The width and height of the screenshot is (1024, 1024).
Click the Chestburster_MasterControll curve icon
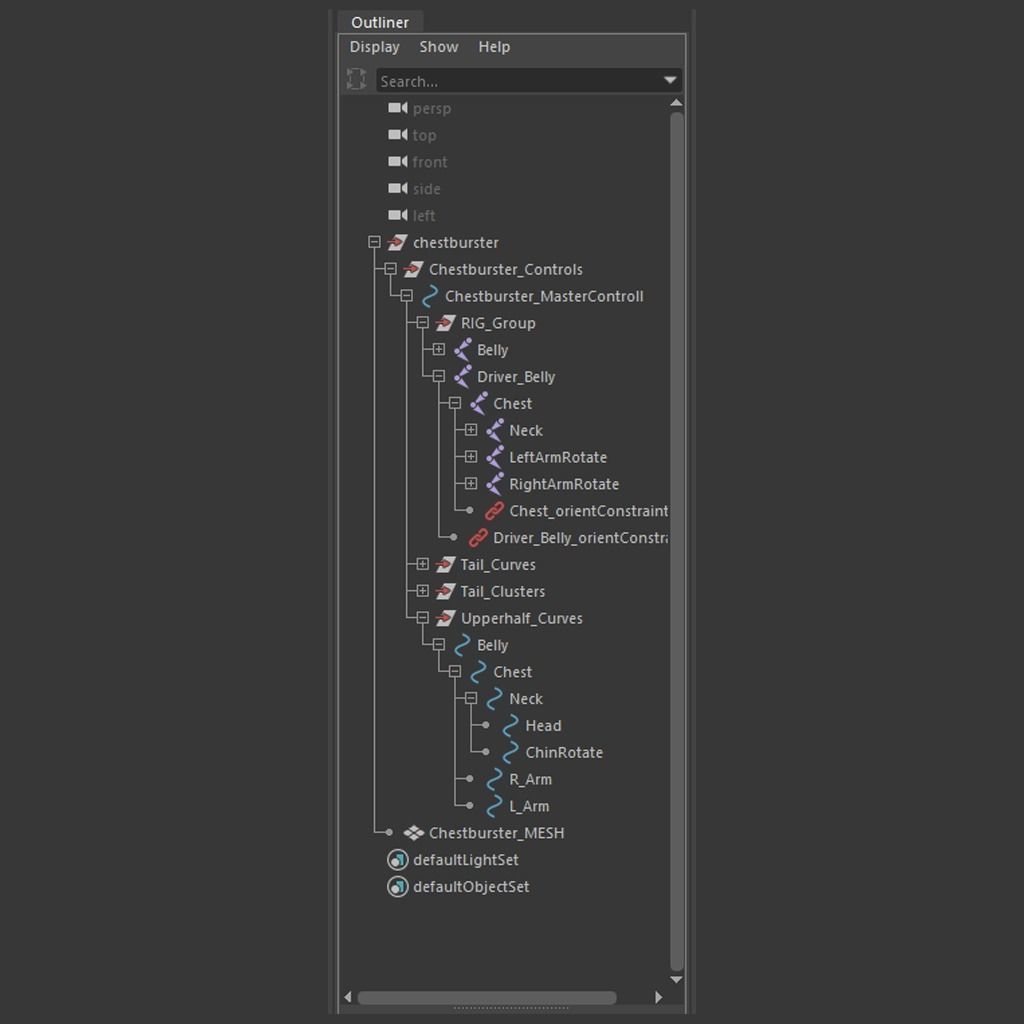click(430, 296)
